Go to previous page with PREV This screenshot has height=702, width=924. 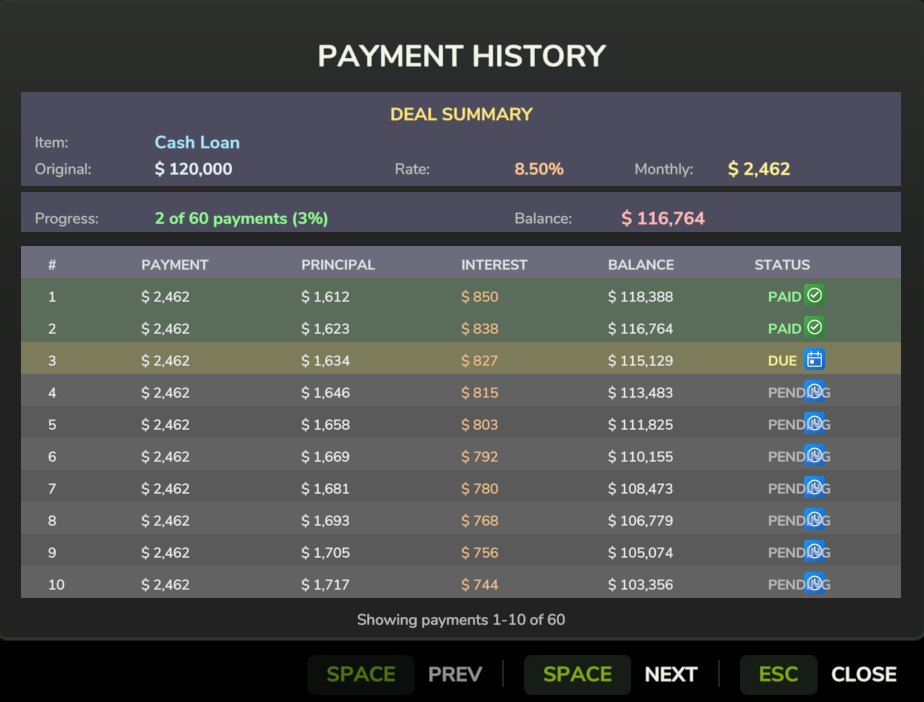455,674
